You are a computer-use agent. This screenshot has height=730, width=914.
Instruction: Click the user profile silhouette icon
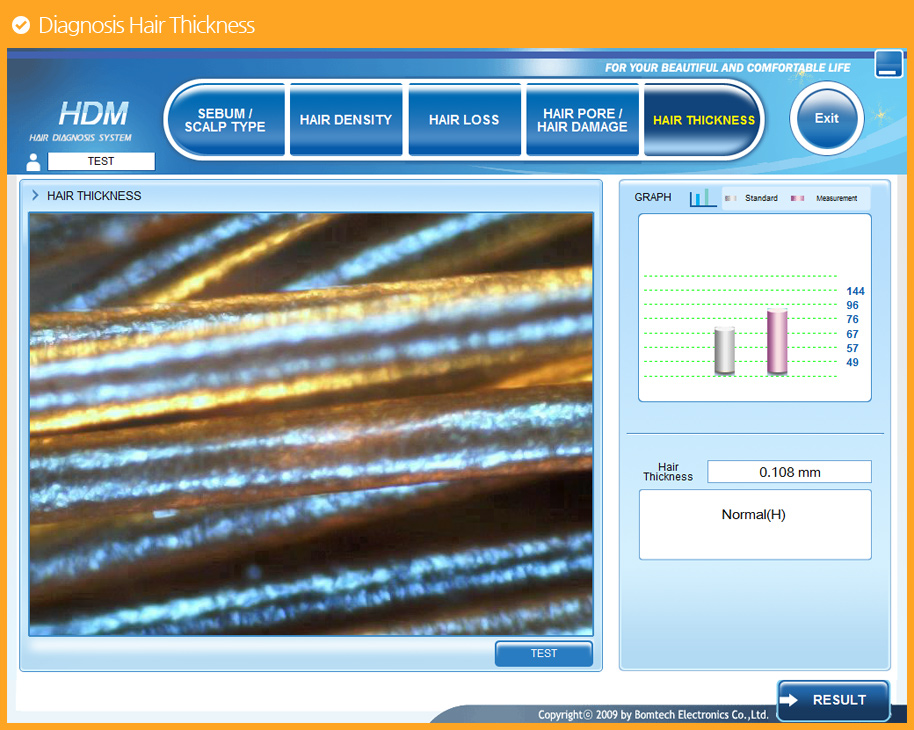pos(34,162)
